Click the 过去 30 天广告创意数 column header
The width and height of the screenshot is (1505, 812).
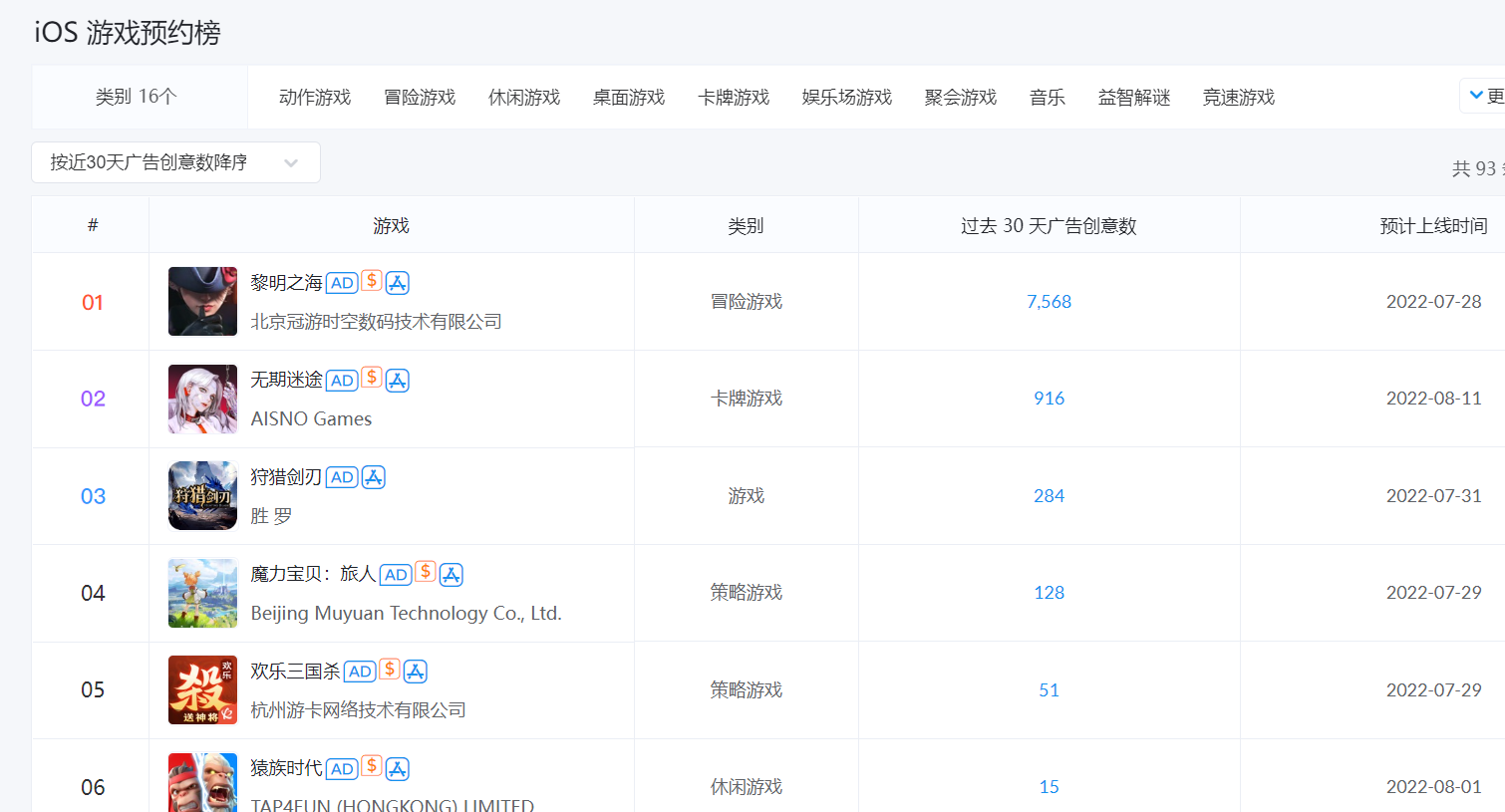point(1049,226)
